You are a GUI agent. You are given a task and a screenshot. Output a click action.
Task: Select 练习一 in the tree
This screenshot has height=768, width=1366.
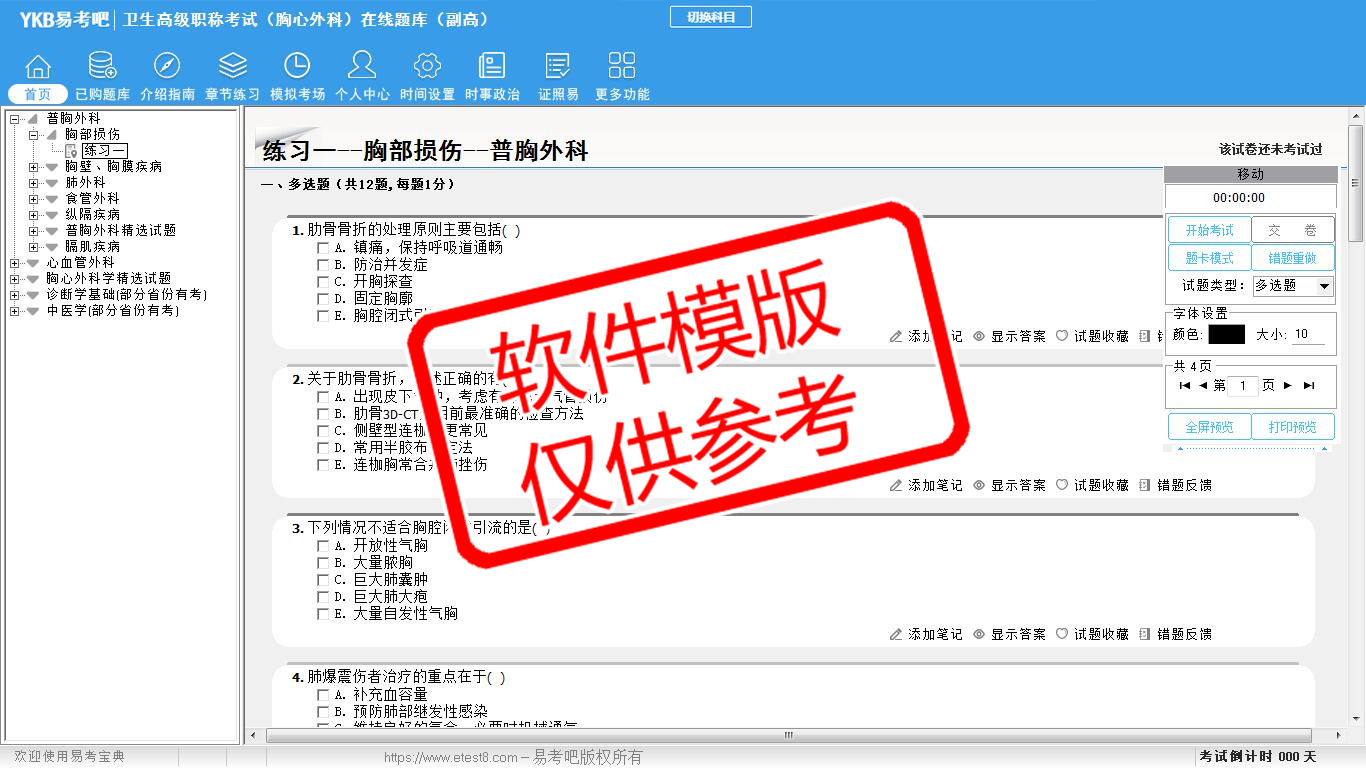(x=104, y=151)
